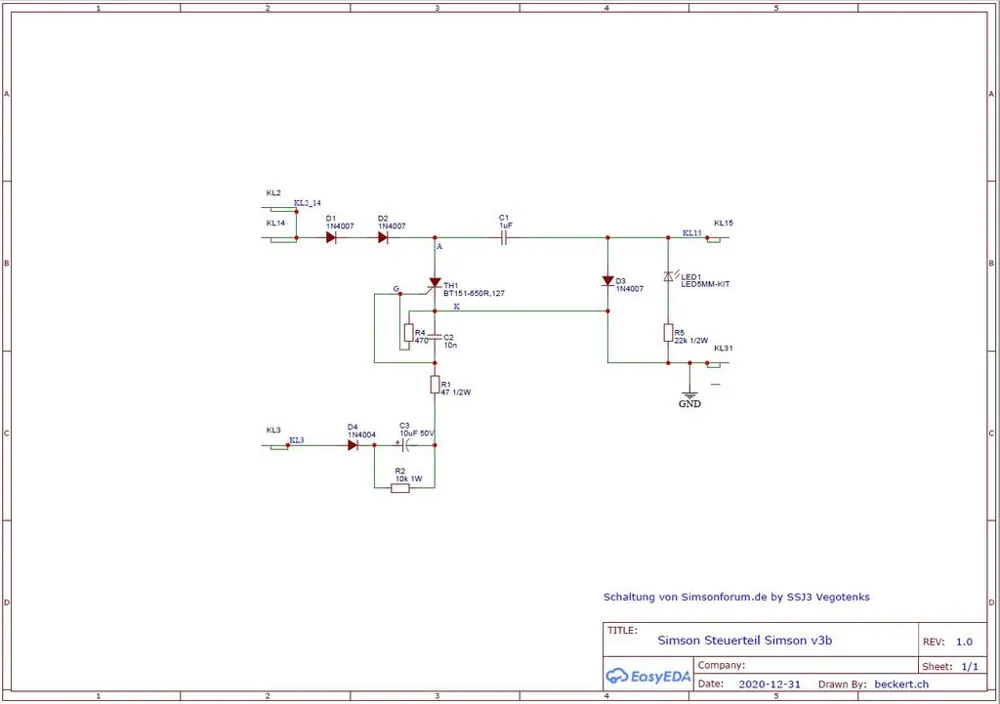The height and width of the screenshot is (704, 1000).
Task: Select the beckert.ch drawn-by text
Action: (901, 684)
